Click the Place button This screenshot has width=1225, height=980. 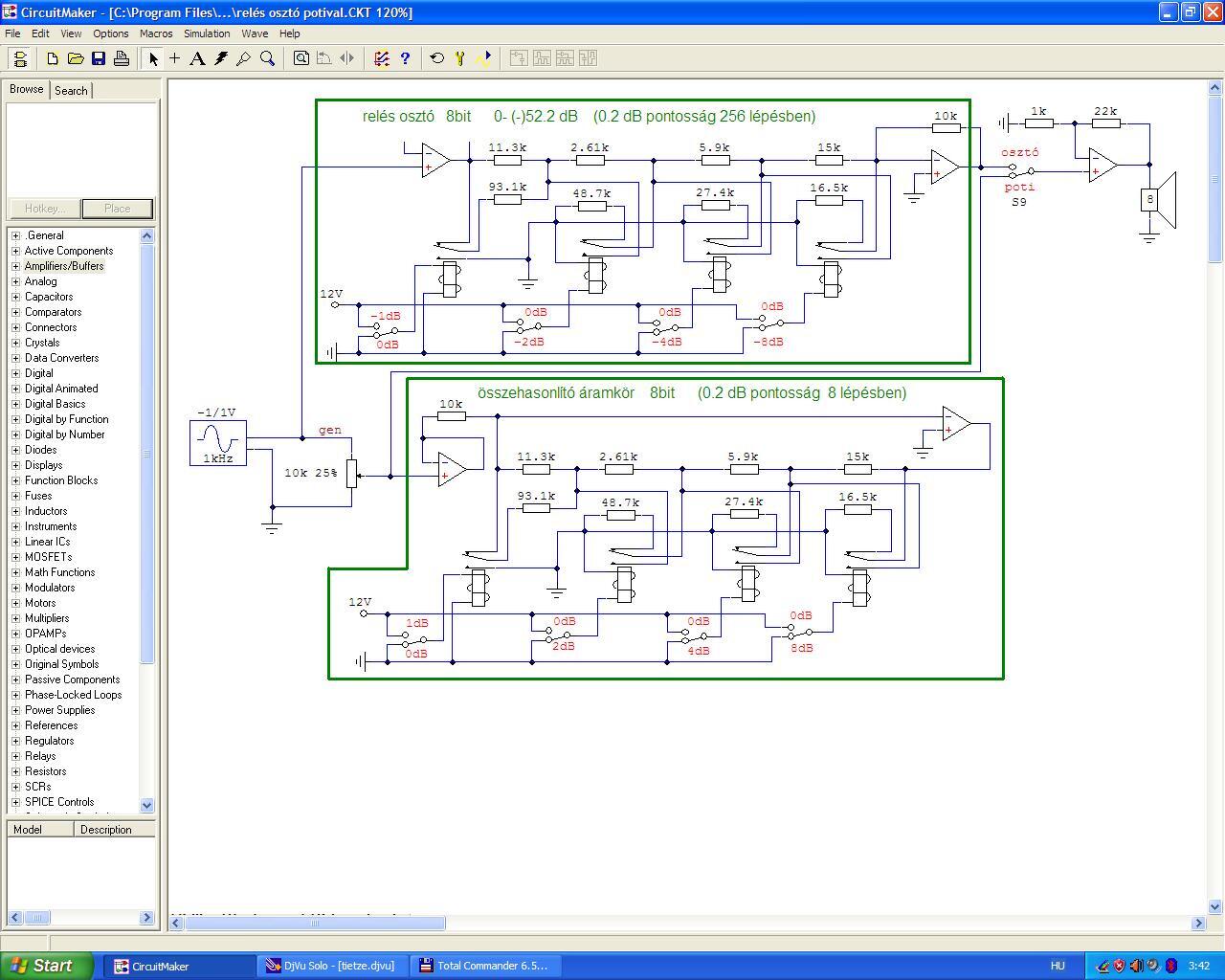[x=117, y=209]
